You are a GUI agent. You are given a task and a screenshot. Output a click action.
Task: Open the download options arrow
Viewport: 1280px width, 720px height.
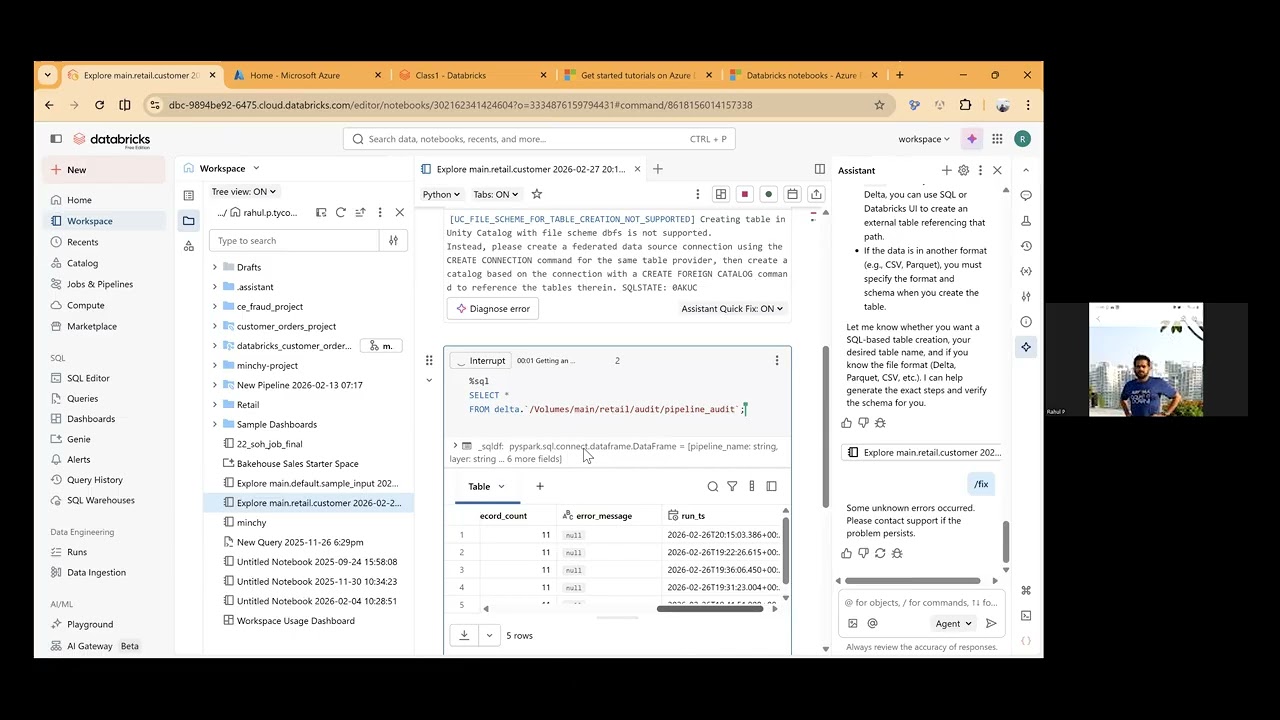click(x=489, y=635)
